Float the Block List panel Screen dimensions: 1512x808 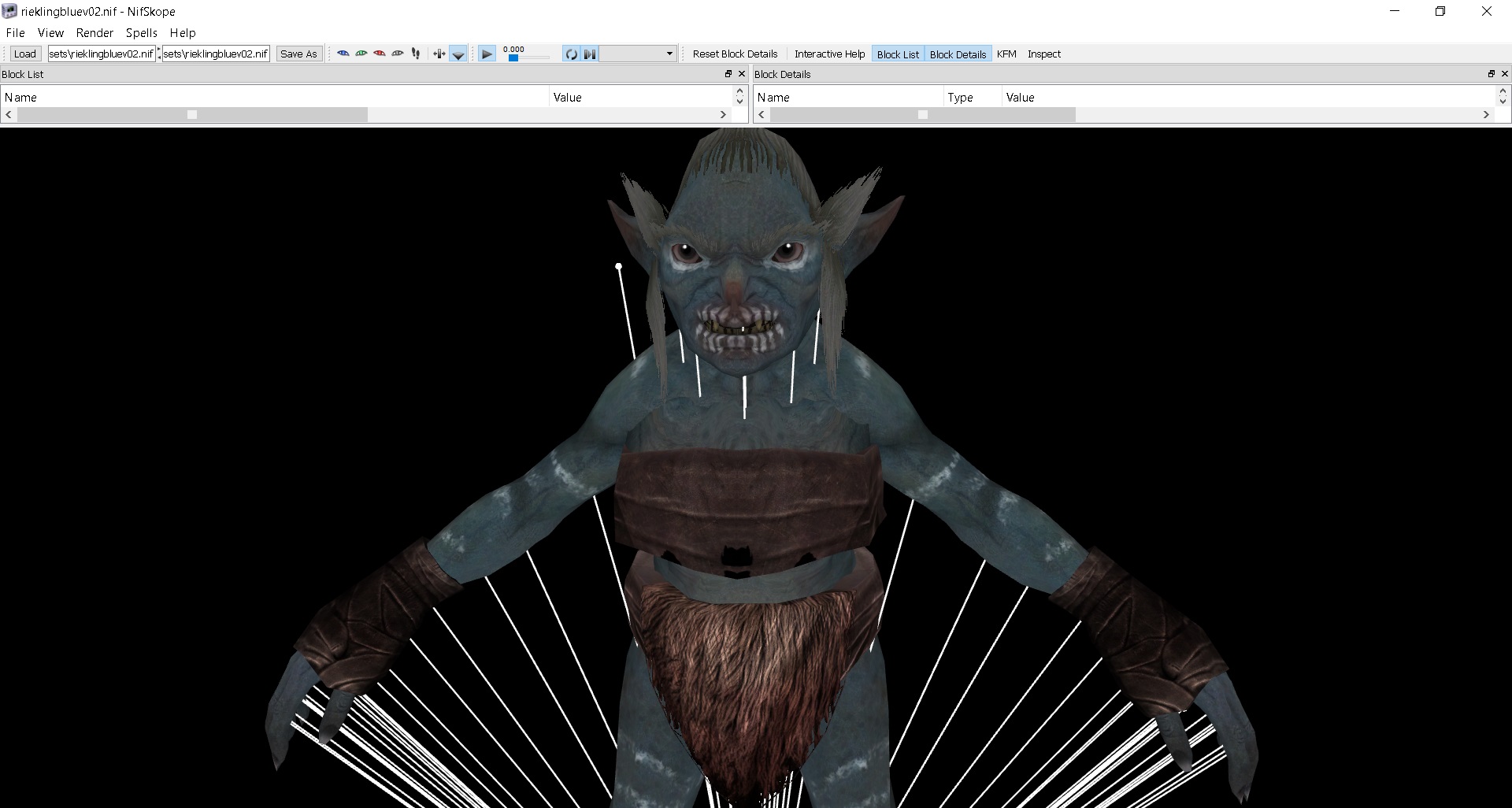click(728, 74)
